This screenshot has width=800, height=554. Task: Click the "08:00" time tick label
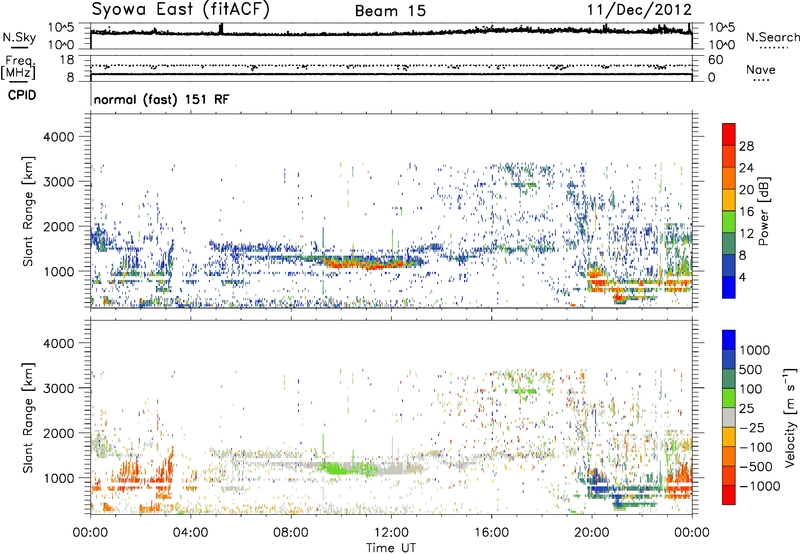291,533
